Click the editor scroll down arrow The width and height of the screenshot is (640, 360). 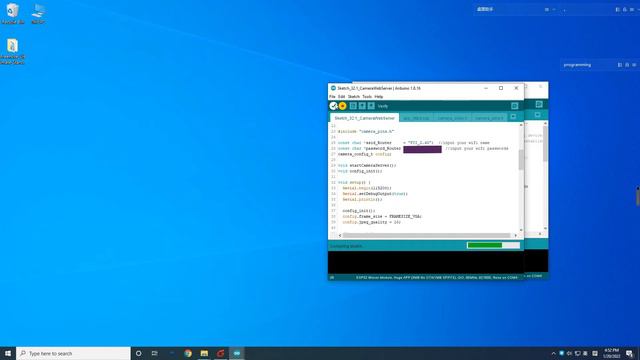point(521,230)
